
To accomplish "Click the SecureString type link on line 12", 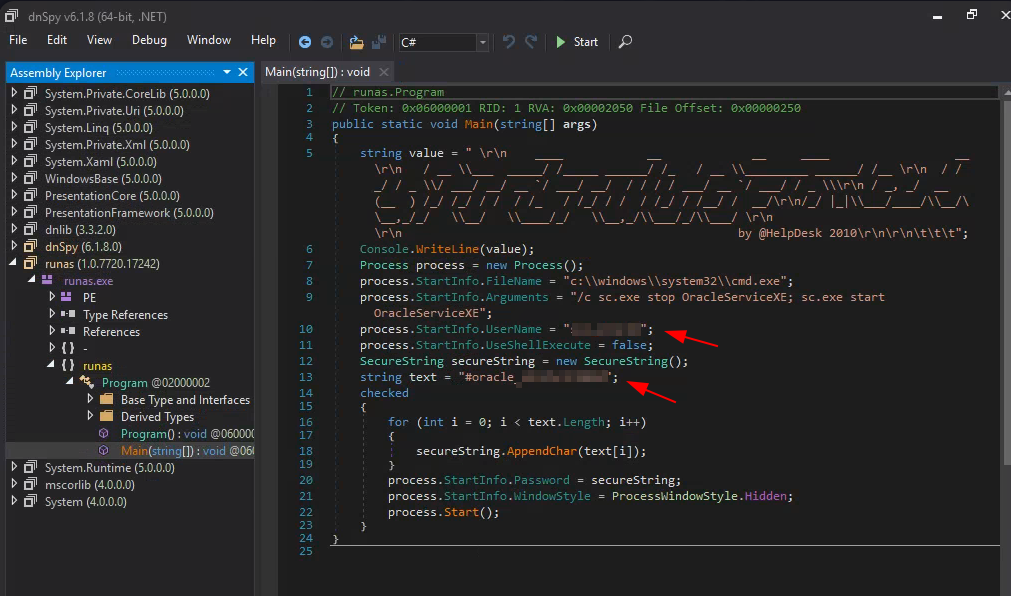I will tap(402, 361).
